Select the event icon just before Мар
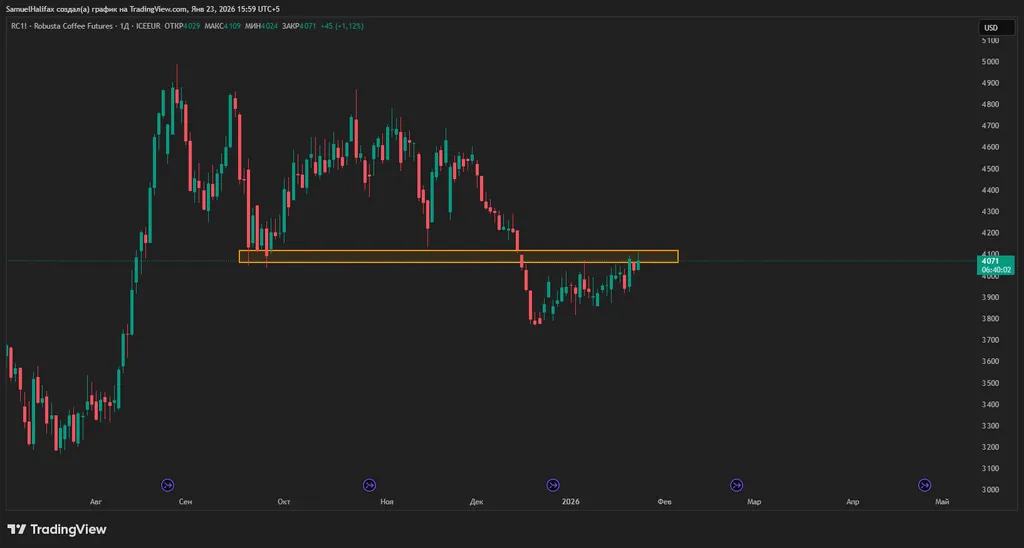 tap(736, 485)
